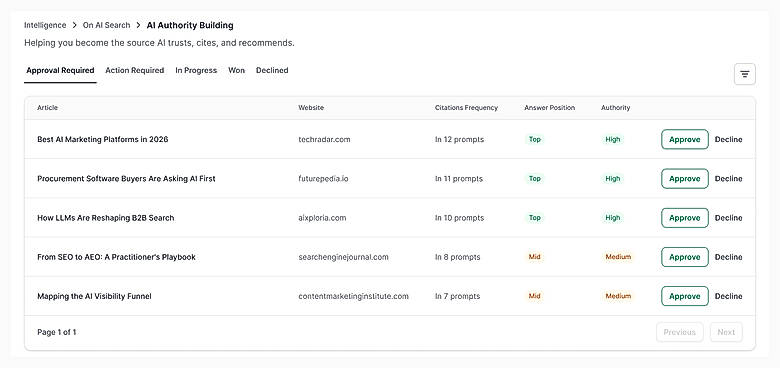The height and width of the screenshot is (368, 780).
Task: Click Top badge in techradar.com row
Action: (x=535, y=139)
